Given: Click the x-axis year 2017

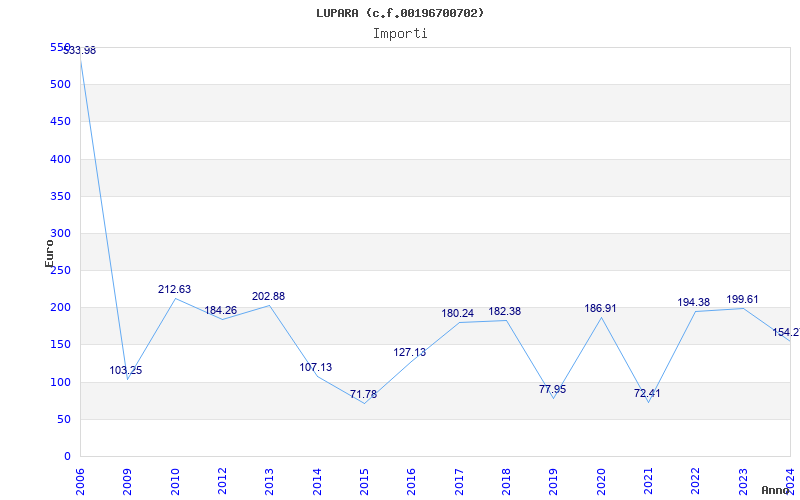Looking at the screenshot, I should coord(459,481).
